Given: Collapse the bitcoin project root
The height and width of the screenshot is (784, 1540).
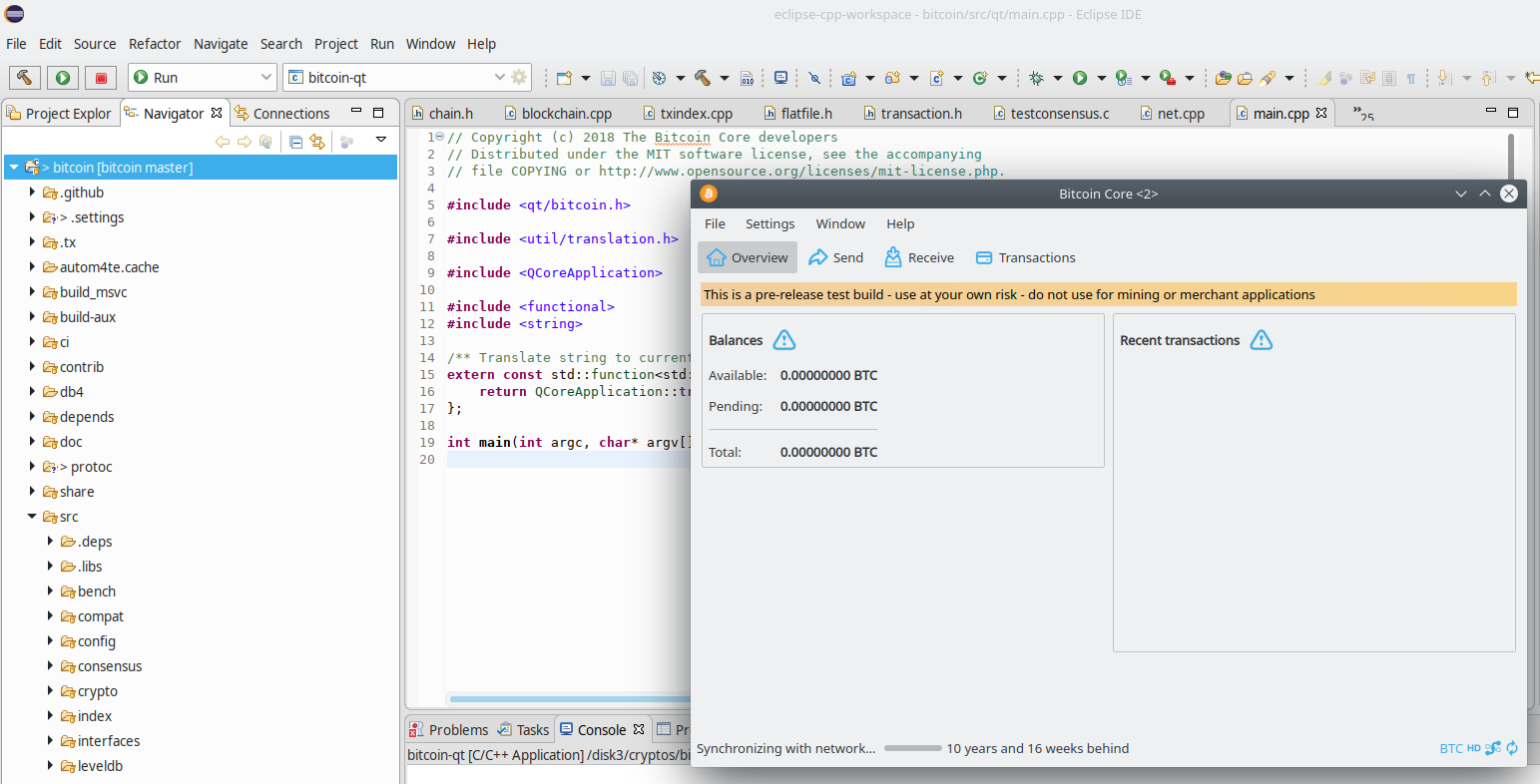Looking at the screenshot, I should [14, 167].
